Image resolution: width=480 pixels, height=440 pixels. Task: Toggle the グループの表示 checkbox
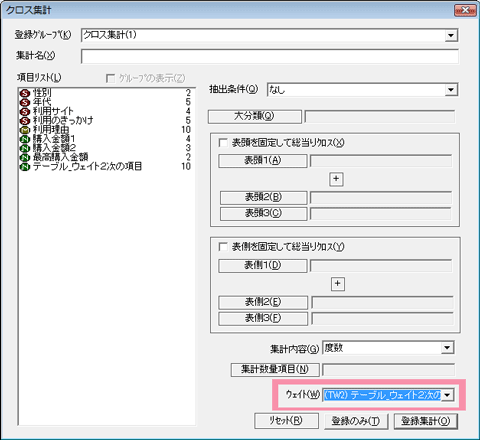[x=110, y=78]
